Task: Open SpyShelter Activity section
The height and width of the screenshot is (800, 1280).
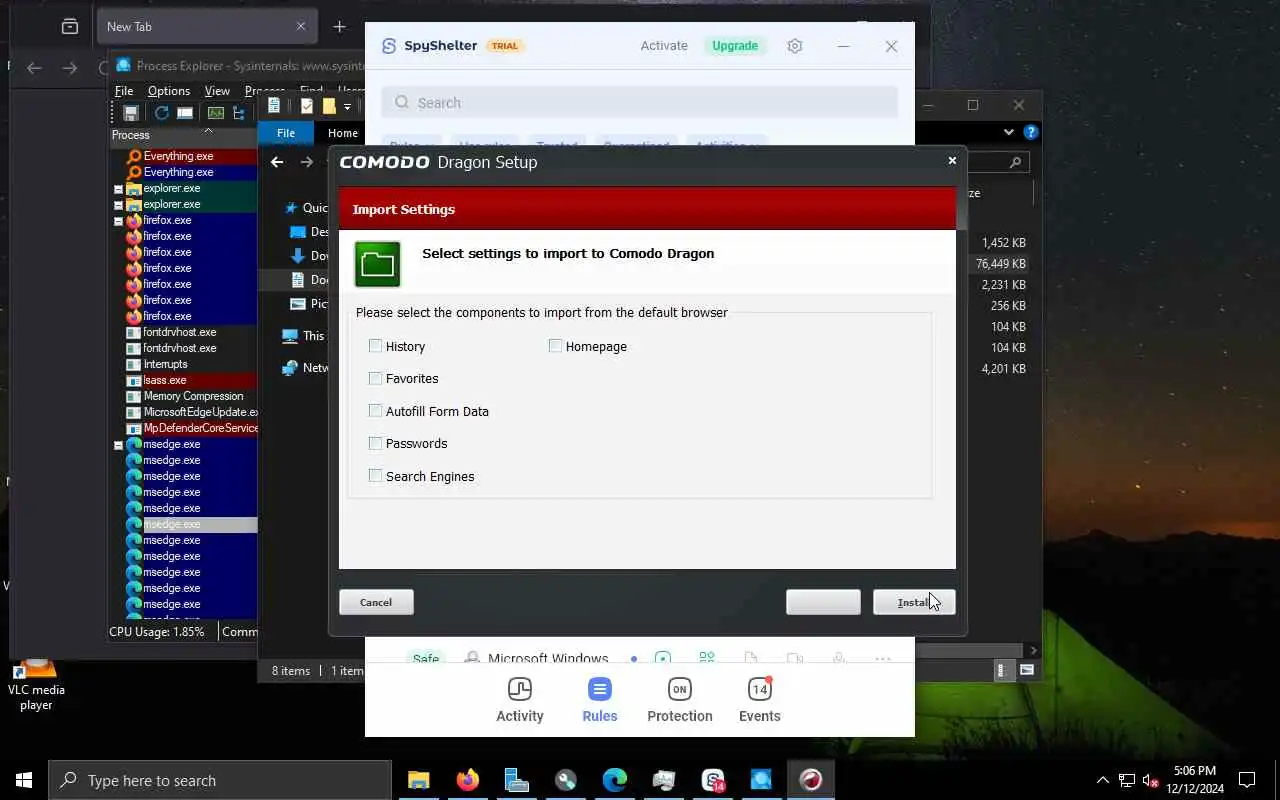Action: [520, 700]
